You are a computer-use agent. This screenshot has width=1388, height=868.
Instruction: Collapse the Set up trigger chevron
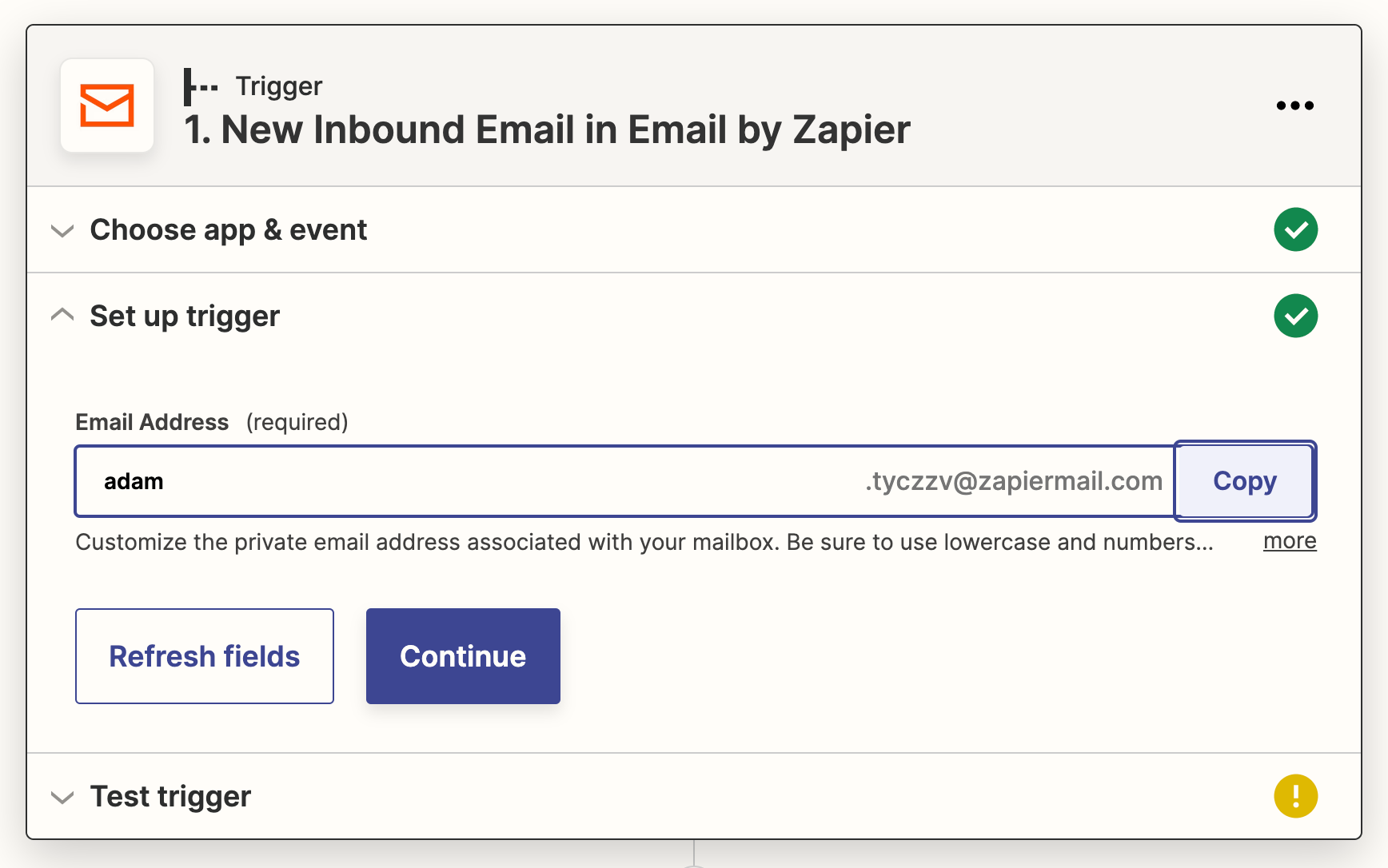click(62, 315)
